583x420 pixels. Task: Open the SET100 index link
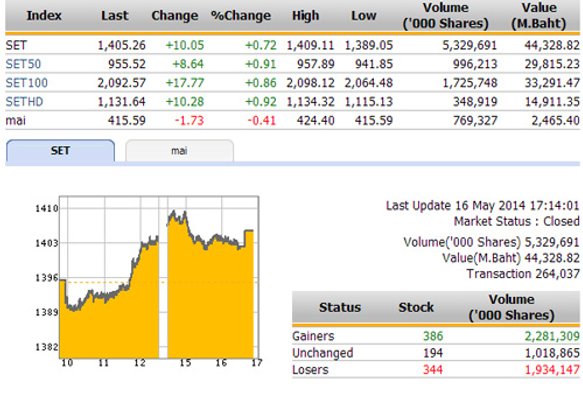[x=26, y=83]
